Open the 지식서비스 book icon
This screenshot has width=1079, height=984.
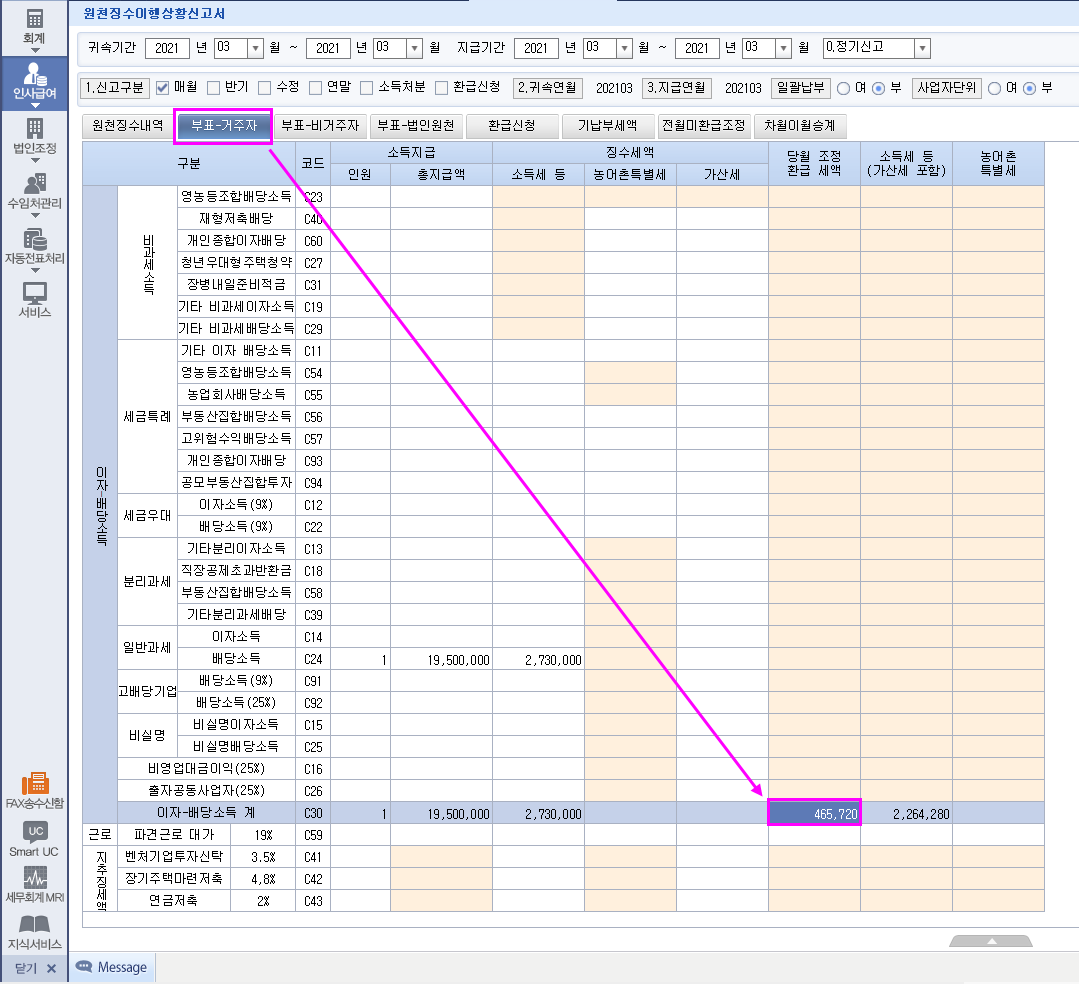(34, 930)
